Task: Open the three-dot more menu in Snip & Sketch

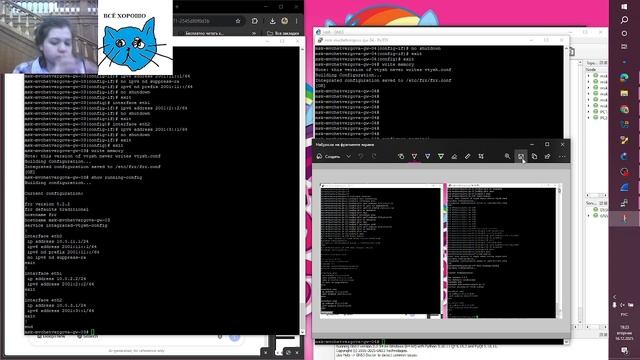Action: coord(562,156)
